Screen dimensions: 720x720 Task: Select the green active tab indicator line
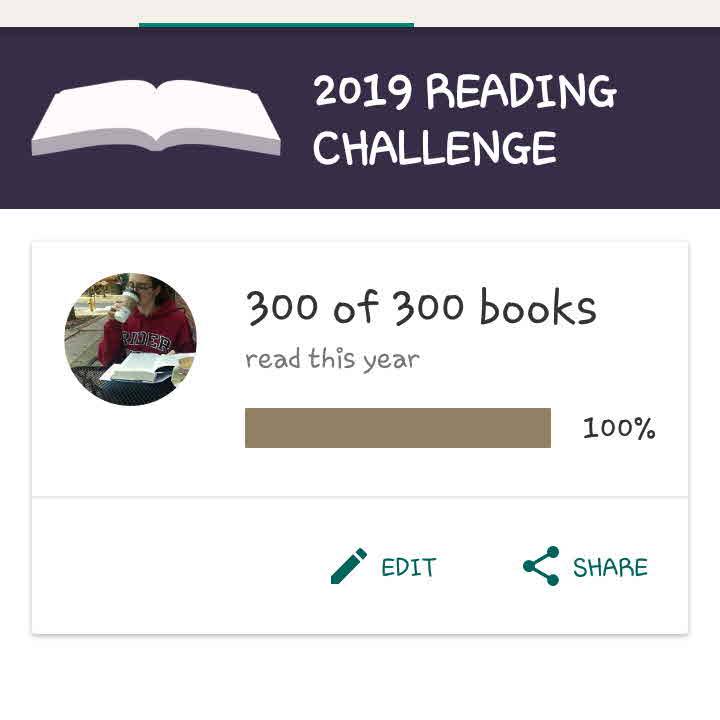pyautogui.click(x=276, y=24)
